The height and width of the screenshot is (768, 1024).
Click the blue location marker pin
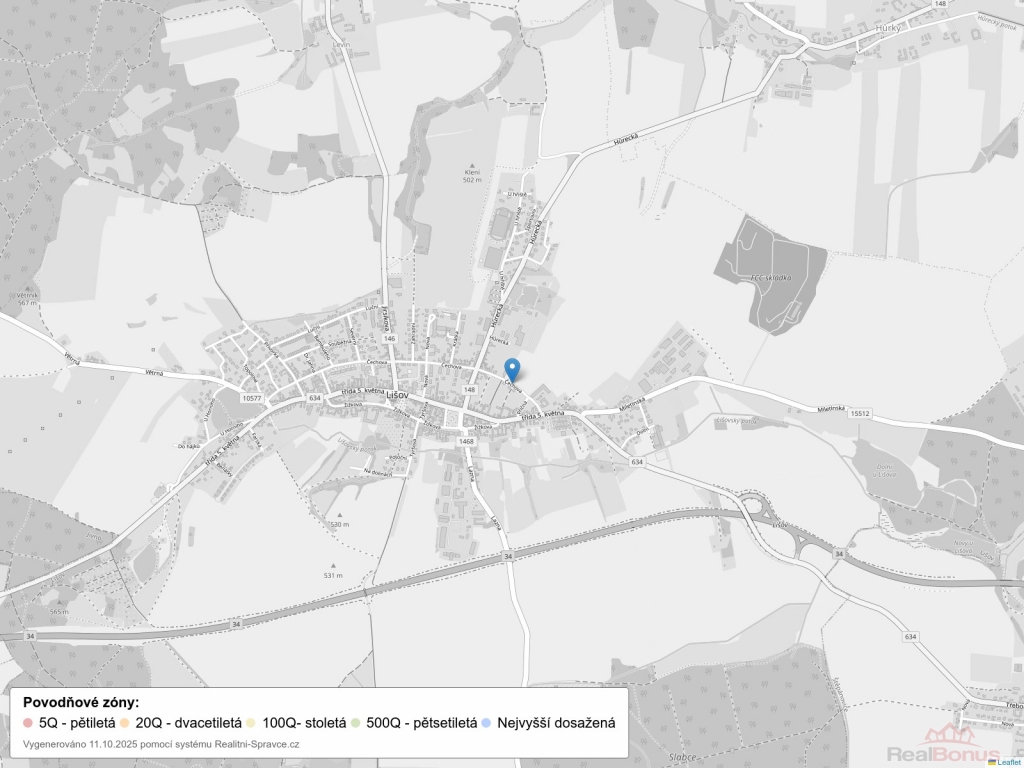pyautogui.click(x=512, y=369)
